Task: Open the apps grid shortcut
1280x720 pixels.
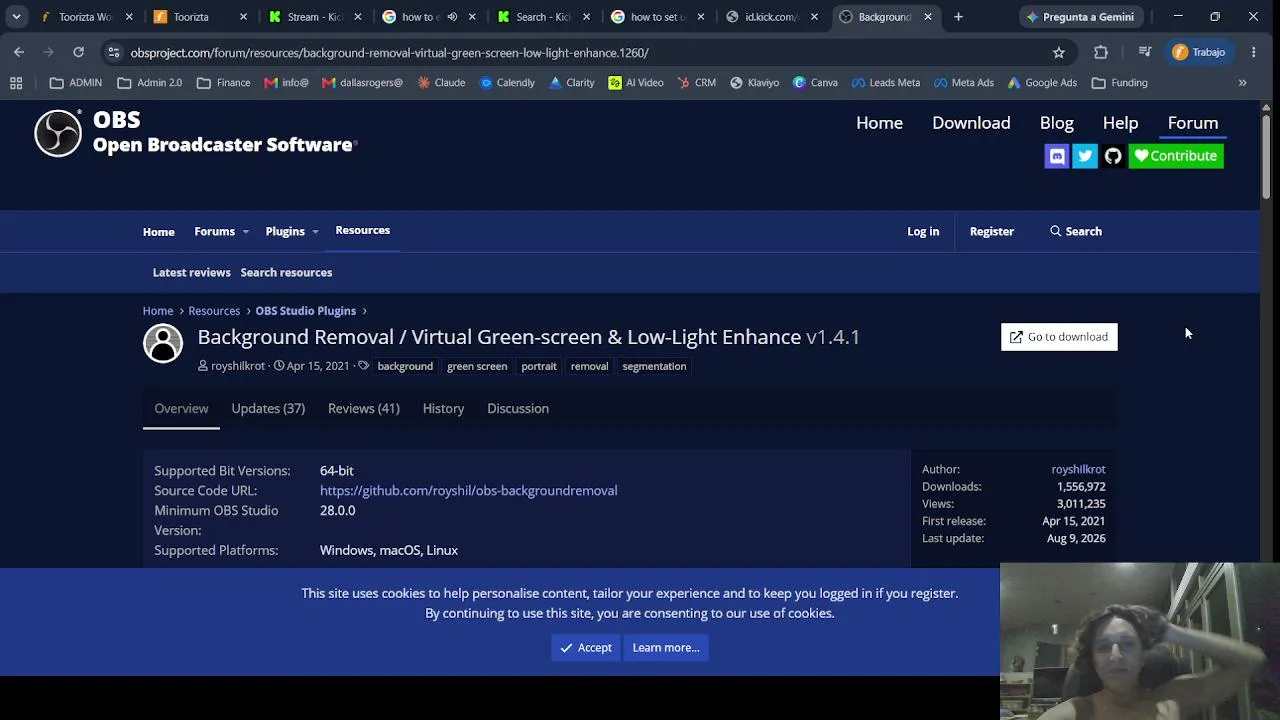Action: [16, 83]
